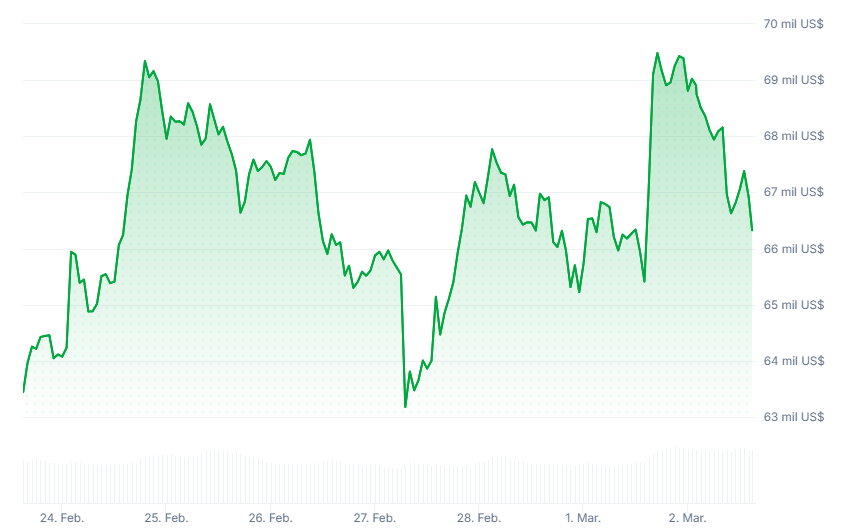Select the 27. Feb. date marker

(374, 518)
